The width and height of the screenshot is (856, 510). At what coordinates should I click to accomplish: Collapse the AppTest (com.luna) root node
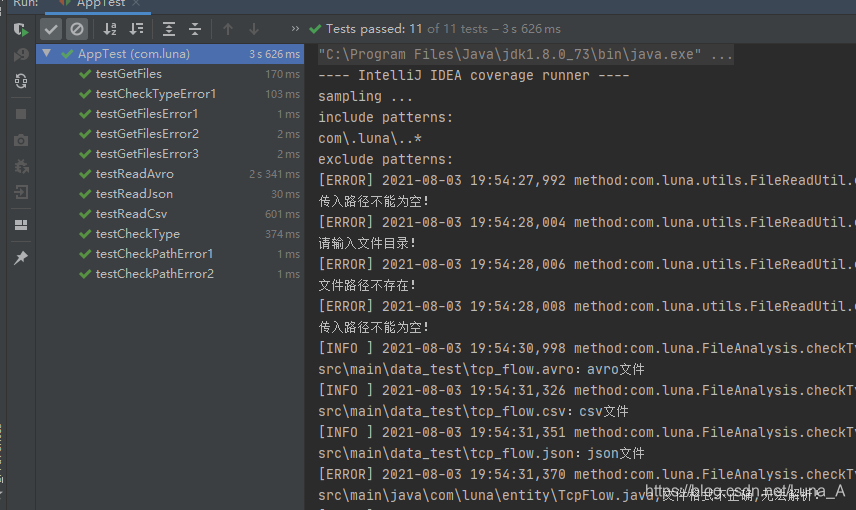tap(47, 54)
